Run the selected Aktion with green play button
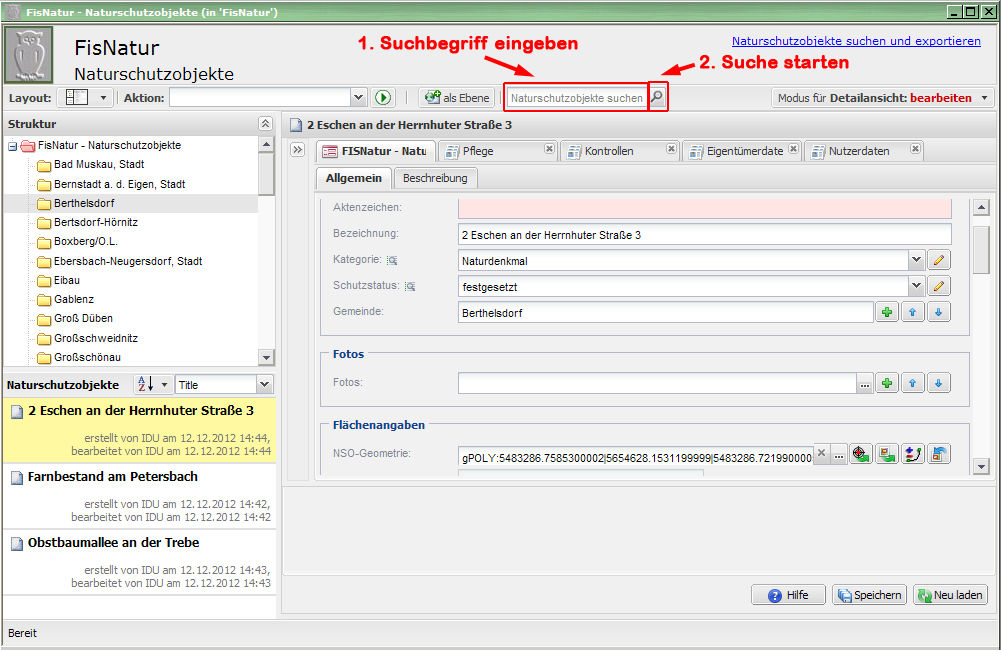 pyautogui.click(x=383, y=98)
